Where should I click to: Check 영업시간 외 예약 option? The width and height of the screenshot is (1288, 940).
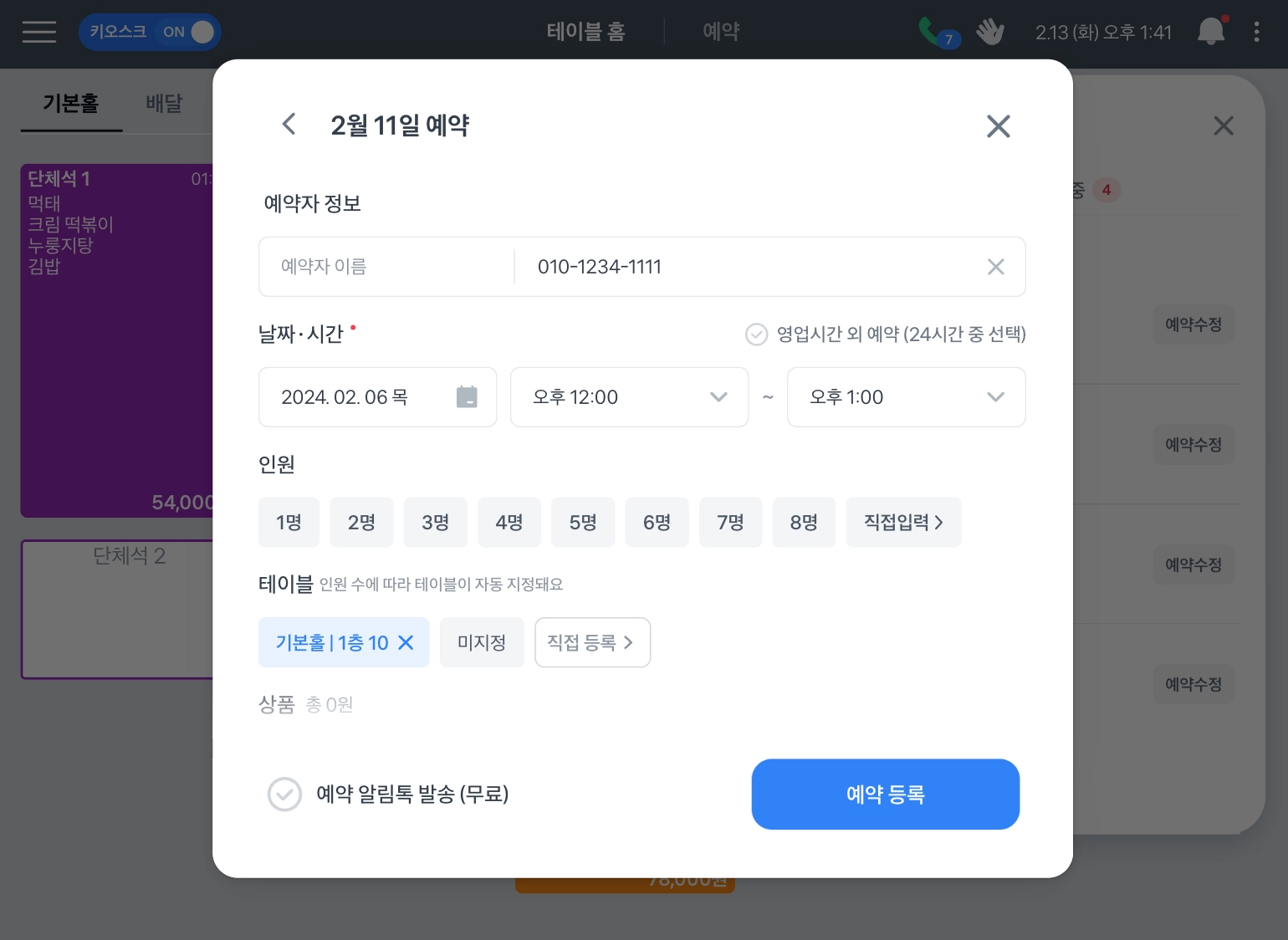(756, 335)
